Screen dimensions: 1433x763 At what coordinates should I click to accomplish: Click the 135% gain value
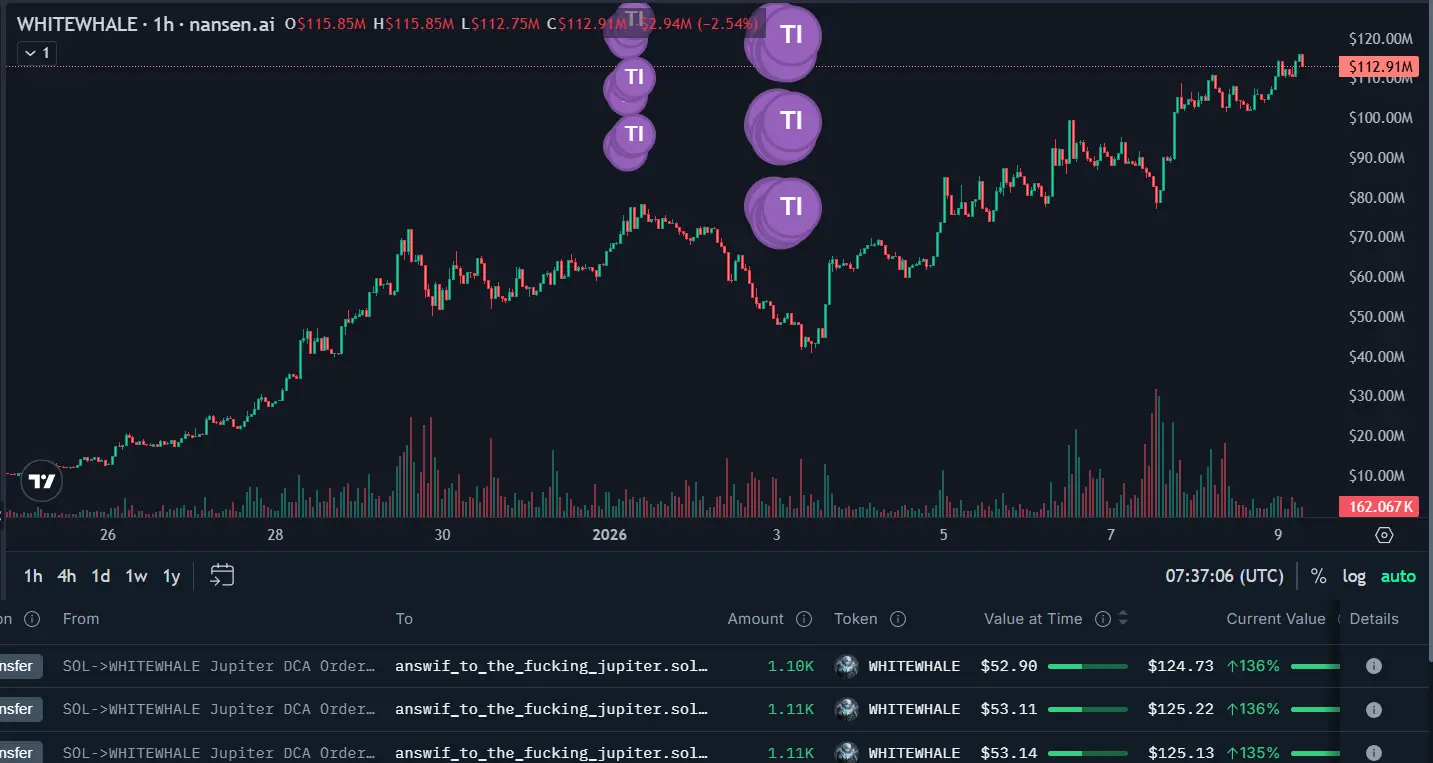(x=1253, y=752)
